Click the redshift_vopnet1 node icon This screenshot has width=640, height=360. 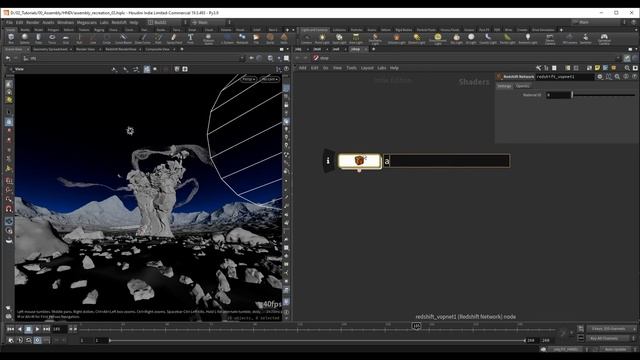(x=359, y=160)
